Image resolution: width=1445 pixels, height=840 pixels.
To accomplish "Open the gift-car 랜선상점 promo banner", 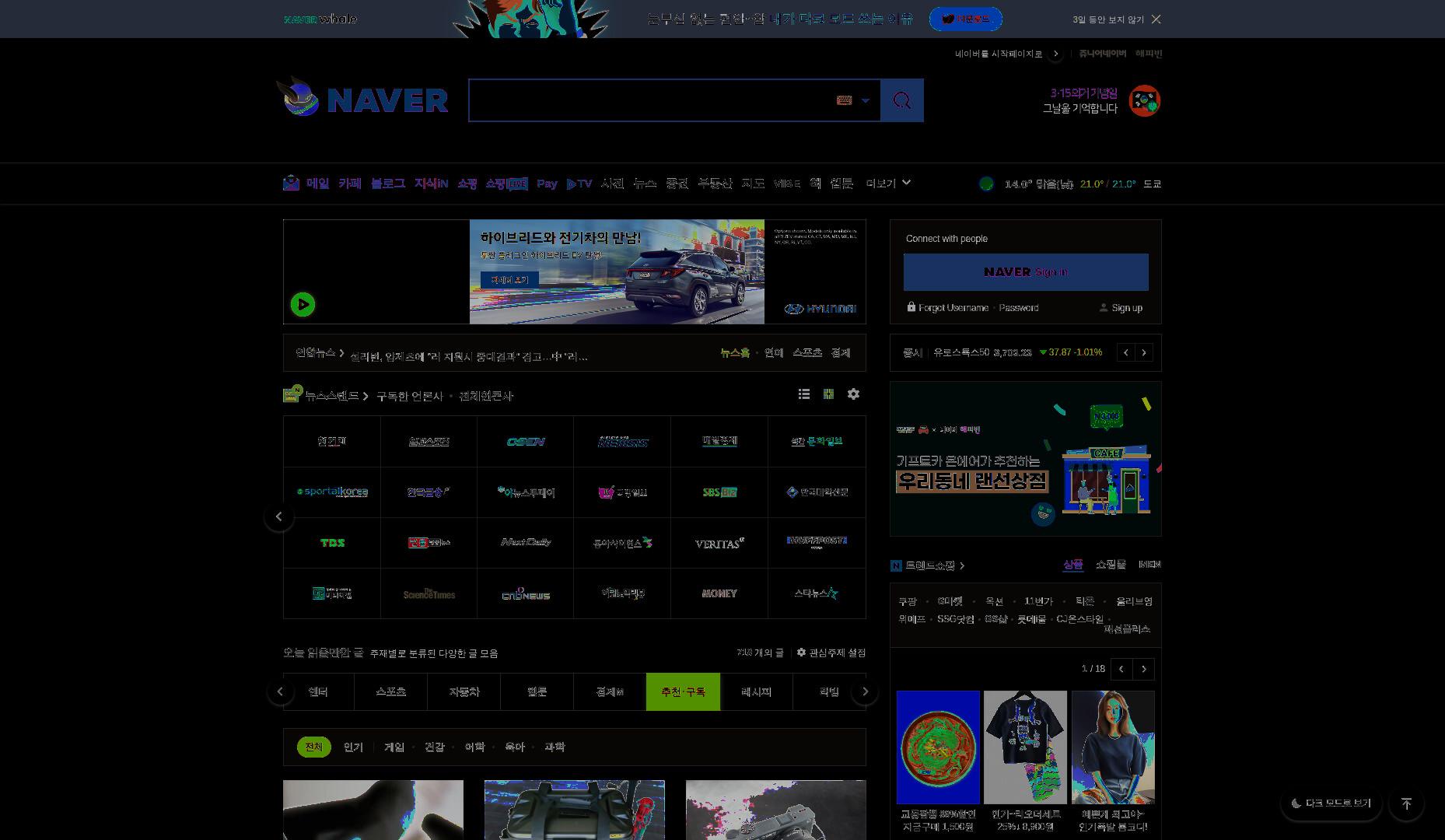I will click(x=1026, y=459).
